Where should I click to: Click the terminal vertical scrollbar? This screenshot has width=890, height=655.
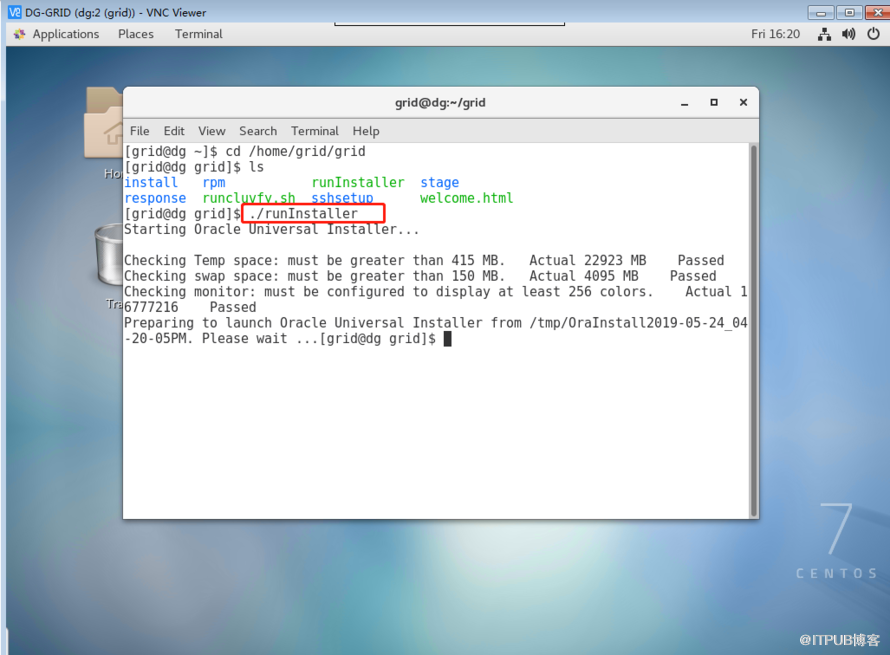pos(754,330)
